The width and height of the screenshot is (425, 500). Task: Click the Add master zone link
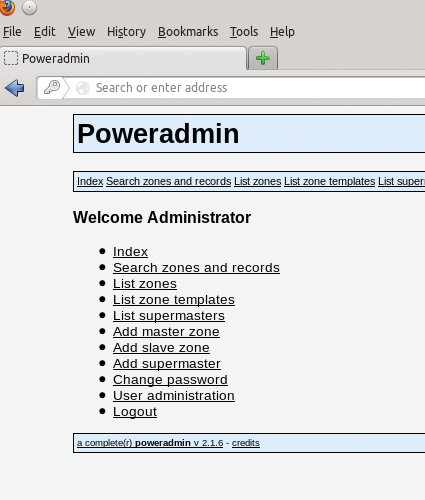pos(166,331)
